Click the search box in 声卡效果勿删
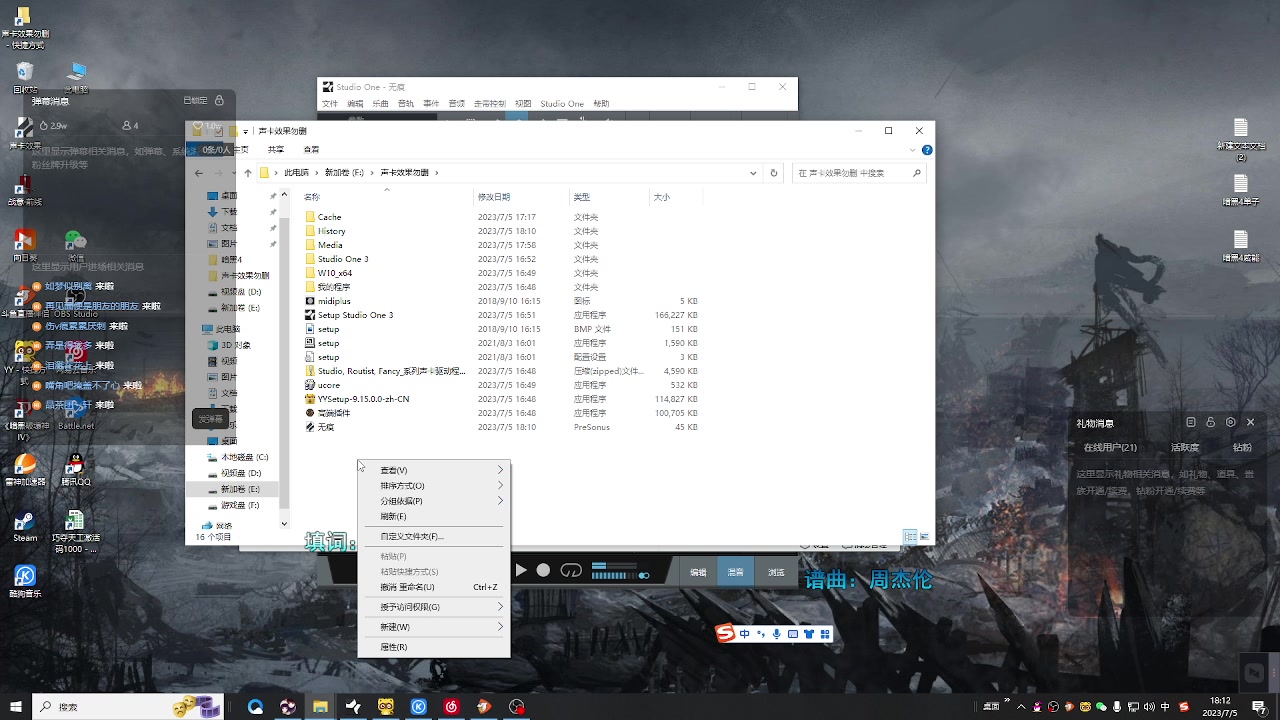The width and height of the screenshot is (1280, 720). click(x=859, y=173)
